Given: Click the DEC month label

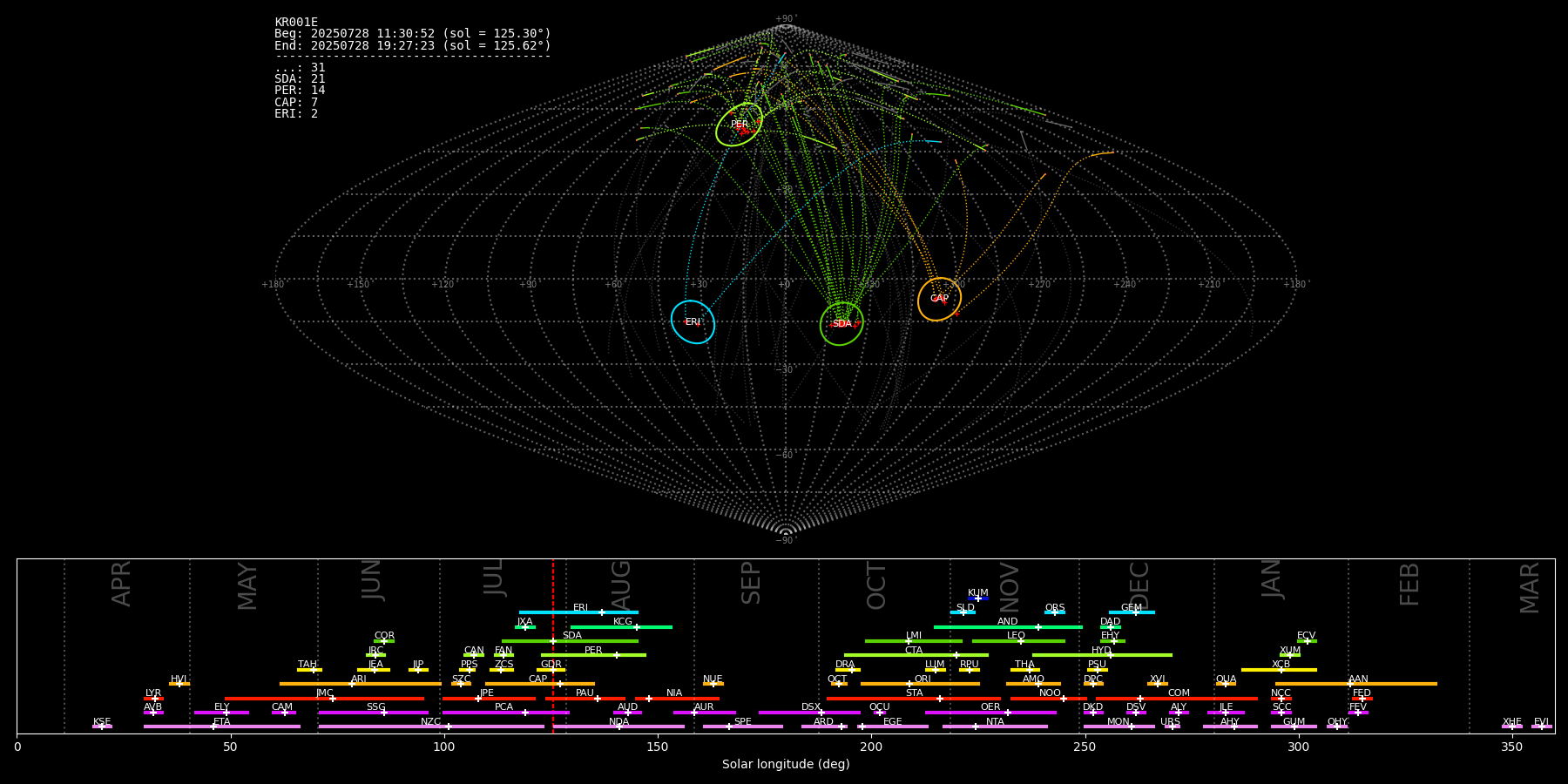Looking at the screenshot, I should tap(1139, 585).
